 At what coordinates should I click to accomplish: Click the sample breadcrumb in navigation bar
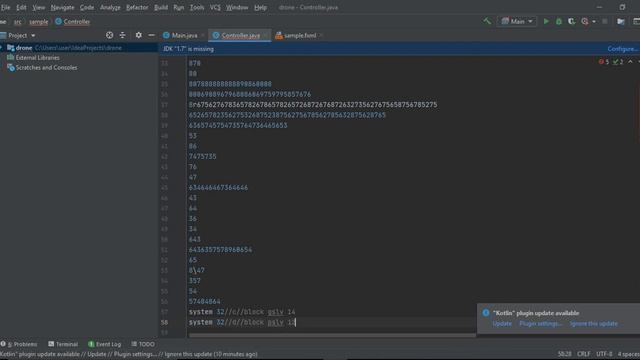[x=38, y=22]
